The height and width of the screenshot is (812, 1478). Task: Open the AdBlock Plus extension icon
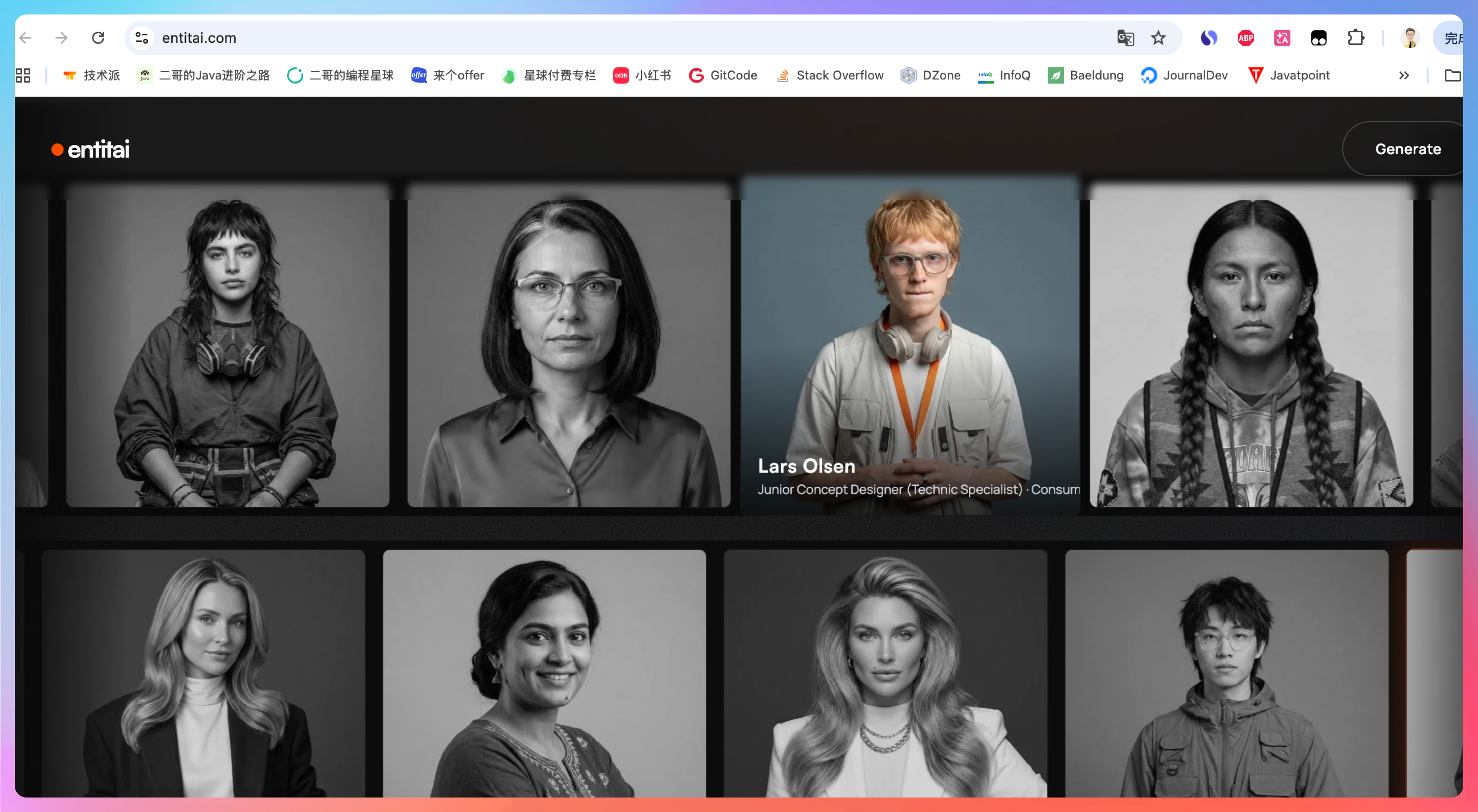[x=1246, y=38]
